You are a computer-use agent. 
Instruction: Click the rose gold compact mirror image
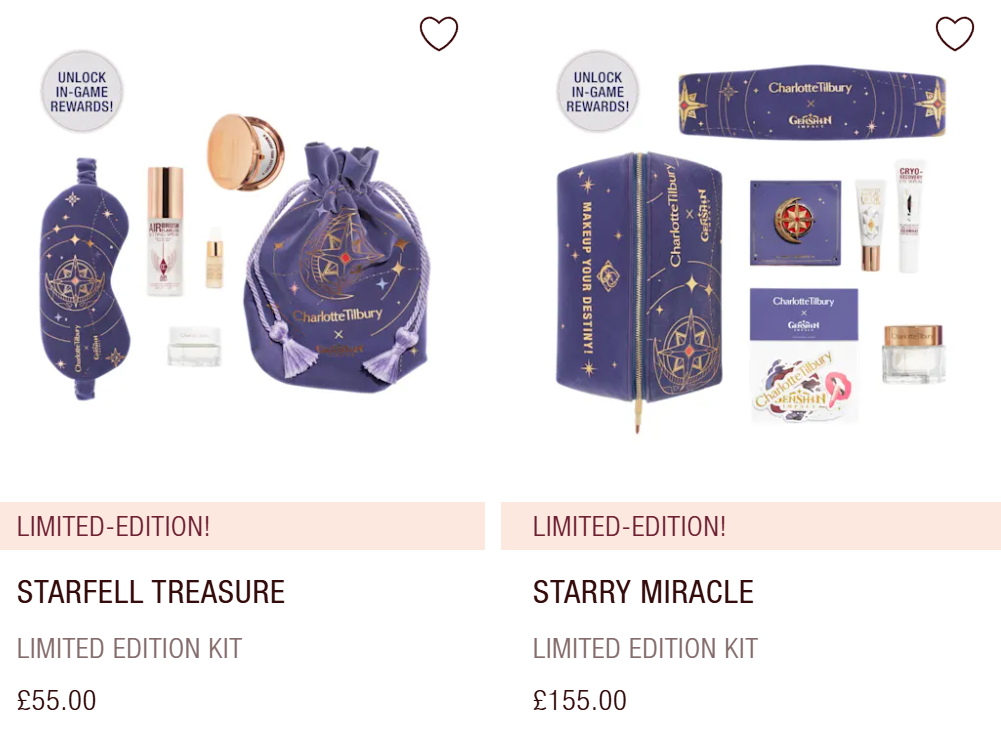click(245, 152)
